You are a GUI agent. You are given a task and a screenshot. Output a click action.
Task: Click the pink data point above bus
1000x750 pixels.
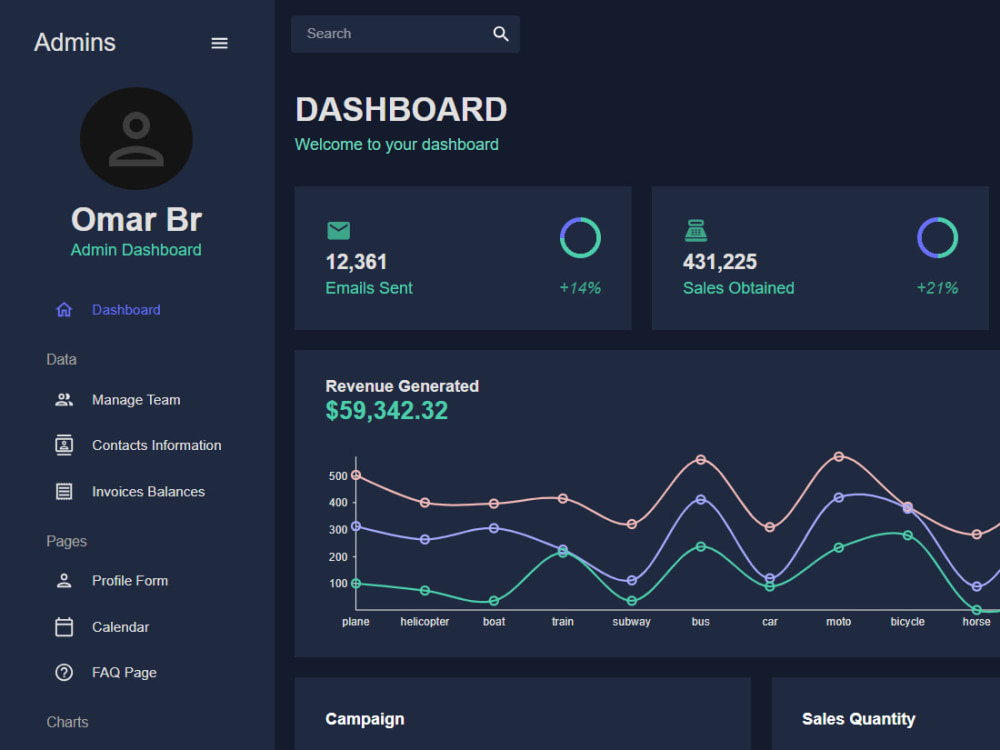[x=701, y=460]
